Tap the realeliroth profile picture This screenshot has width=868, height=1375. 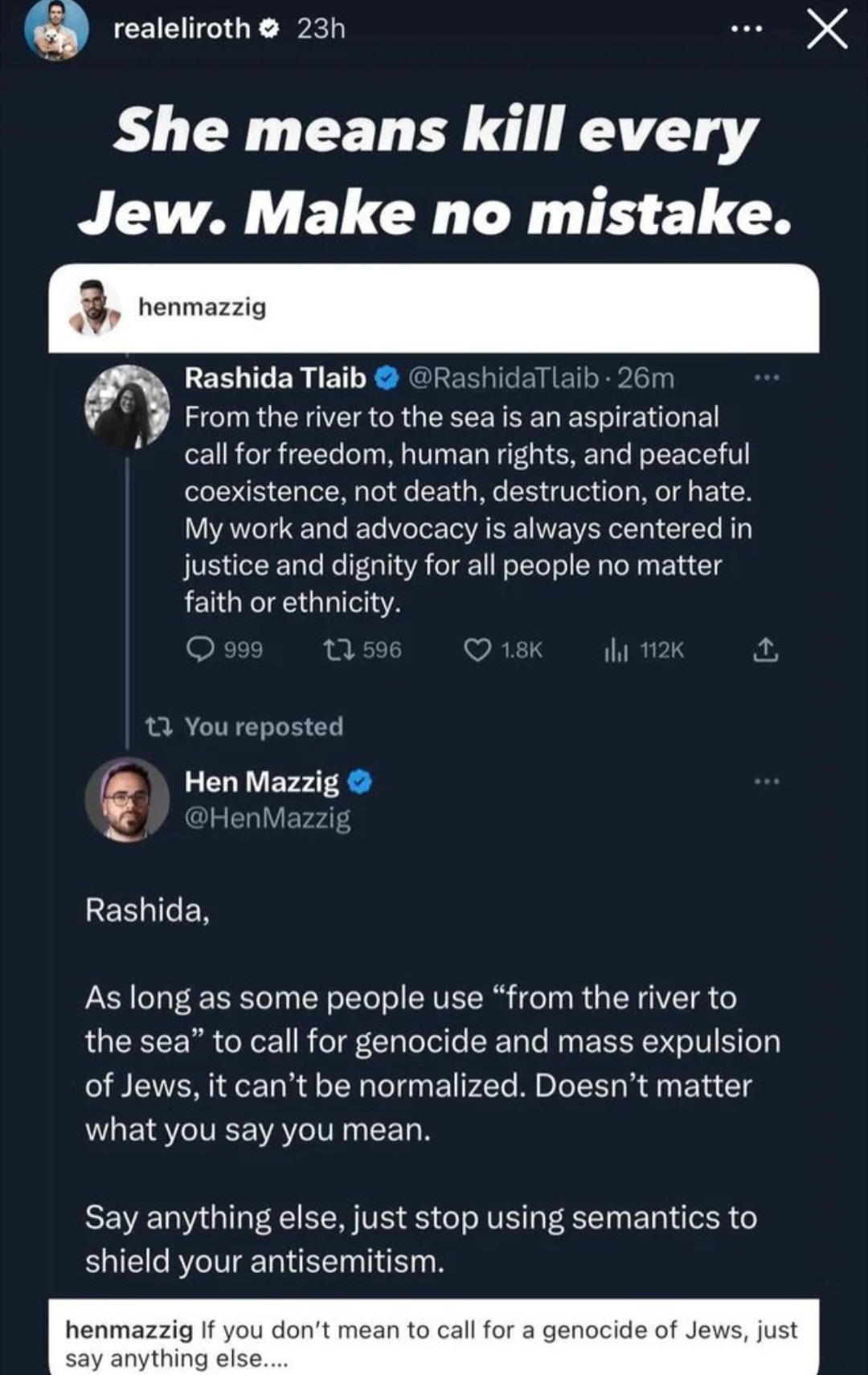pos(56,31)
